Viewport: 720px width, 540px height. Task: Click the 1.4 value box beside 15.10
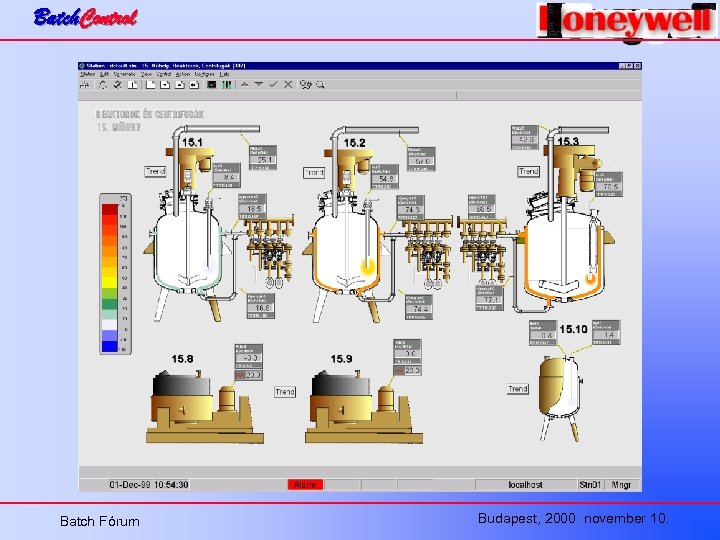click(x=607, y=335)
